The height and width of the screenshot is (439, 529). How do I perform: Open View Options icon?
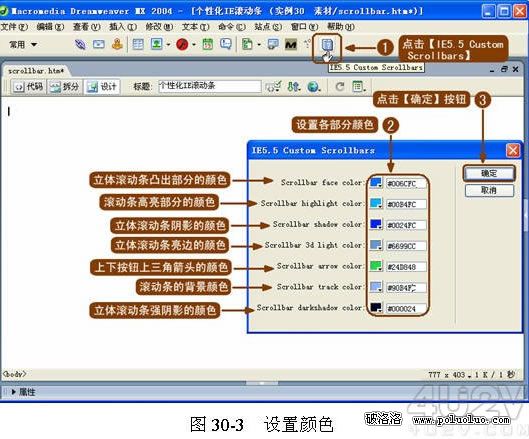[x=359, y=87]
